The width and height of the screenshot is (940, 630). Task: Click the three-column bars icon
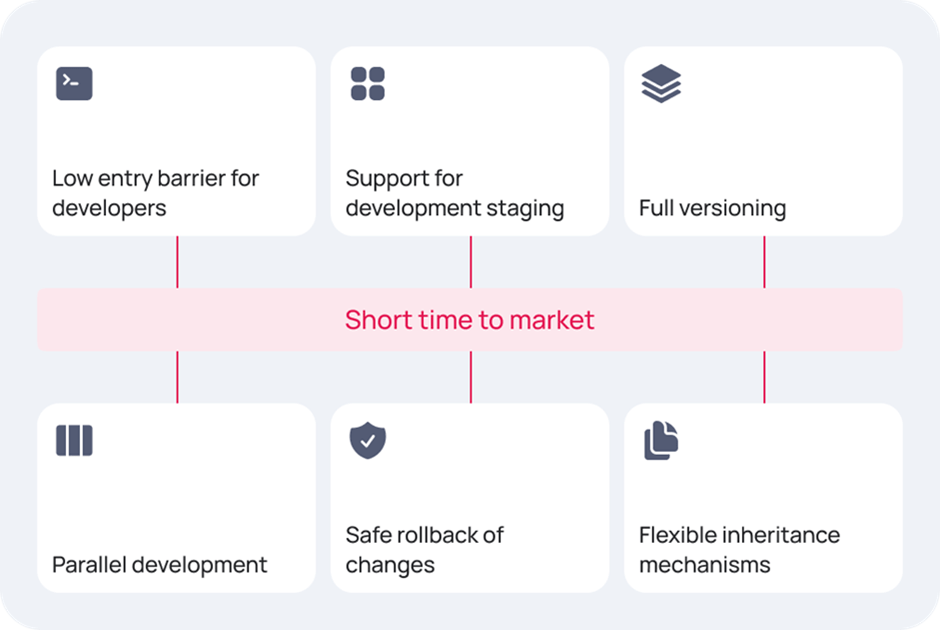coord(74,441)
